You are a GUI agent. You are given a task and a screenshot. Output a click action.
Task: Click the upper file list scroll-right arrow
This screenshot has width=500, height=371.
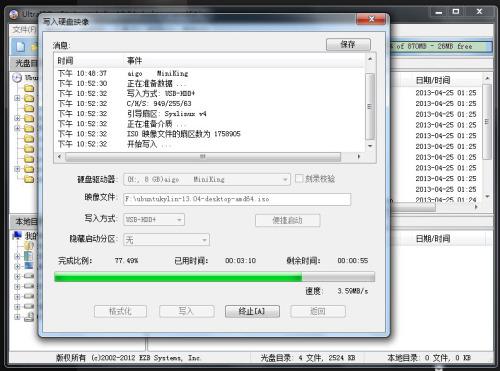pos(476,207)
